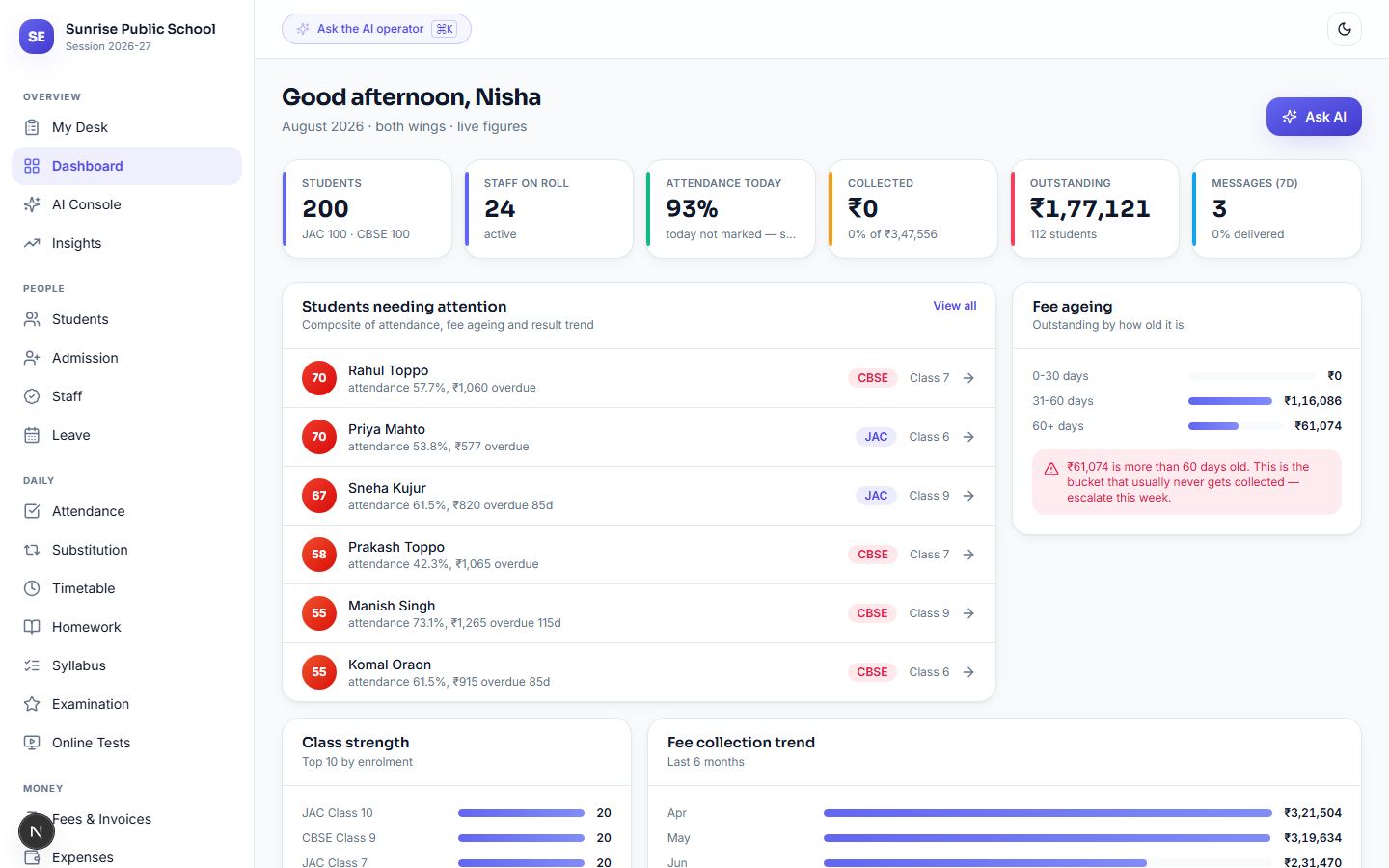This screenshot has width=1389, height=868.
Task: Open Rahul Toppo row arrow
Action: pyautogui.click(x=968, y=378)
